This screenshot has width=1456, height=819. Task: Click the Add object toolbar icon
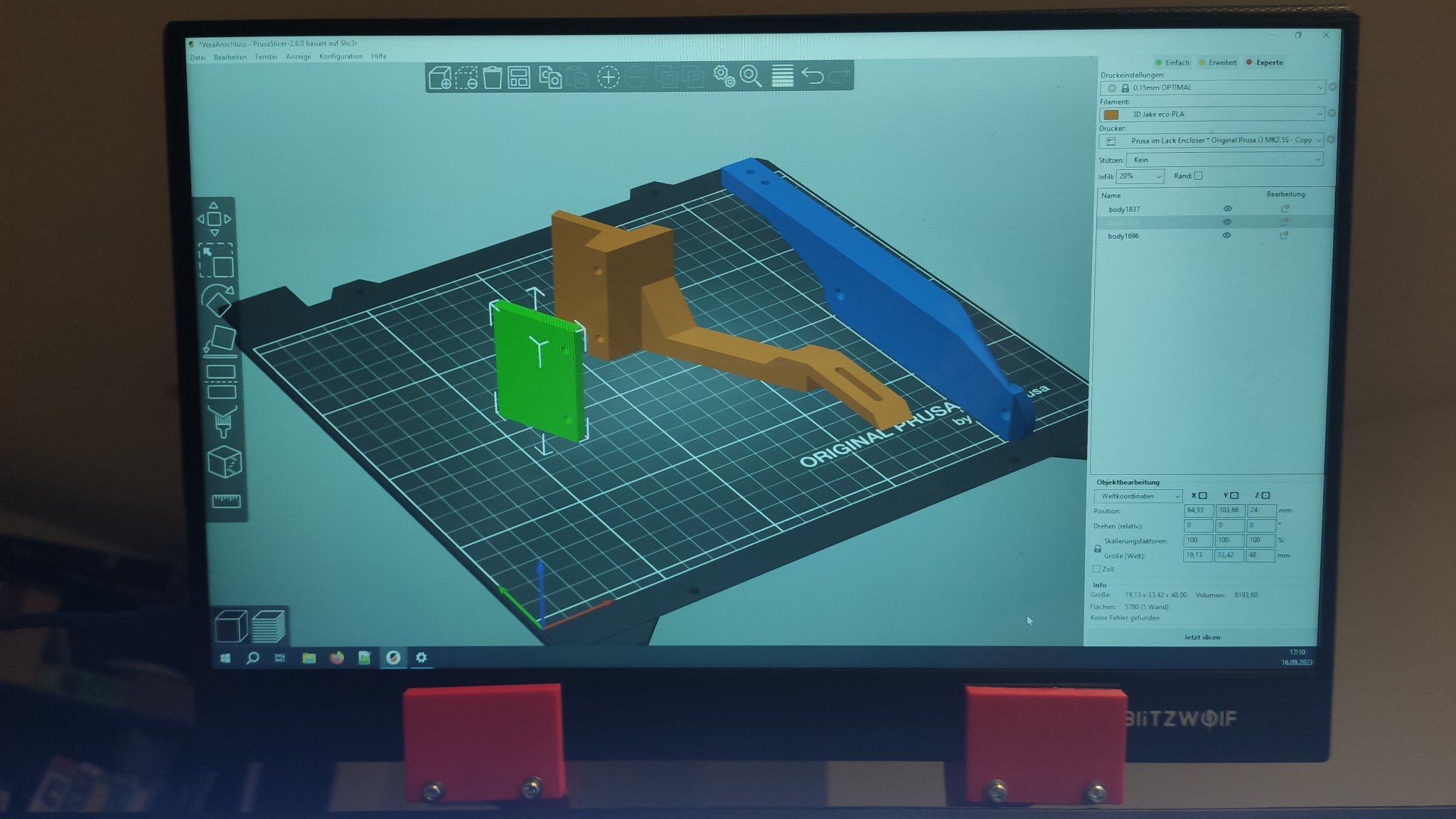tap(440, 77)
